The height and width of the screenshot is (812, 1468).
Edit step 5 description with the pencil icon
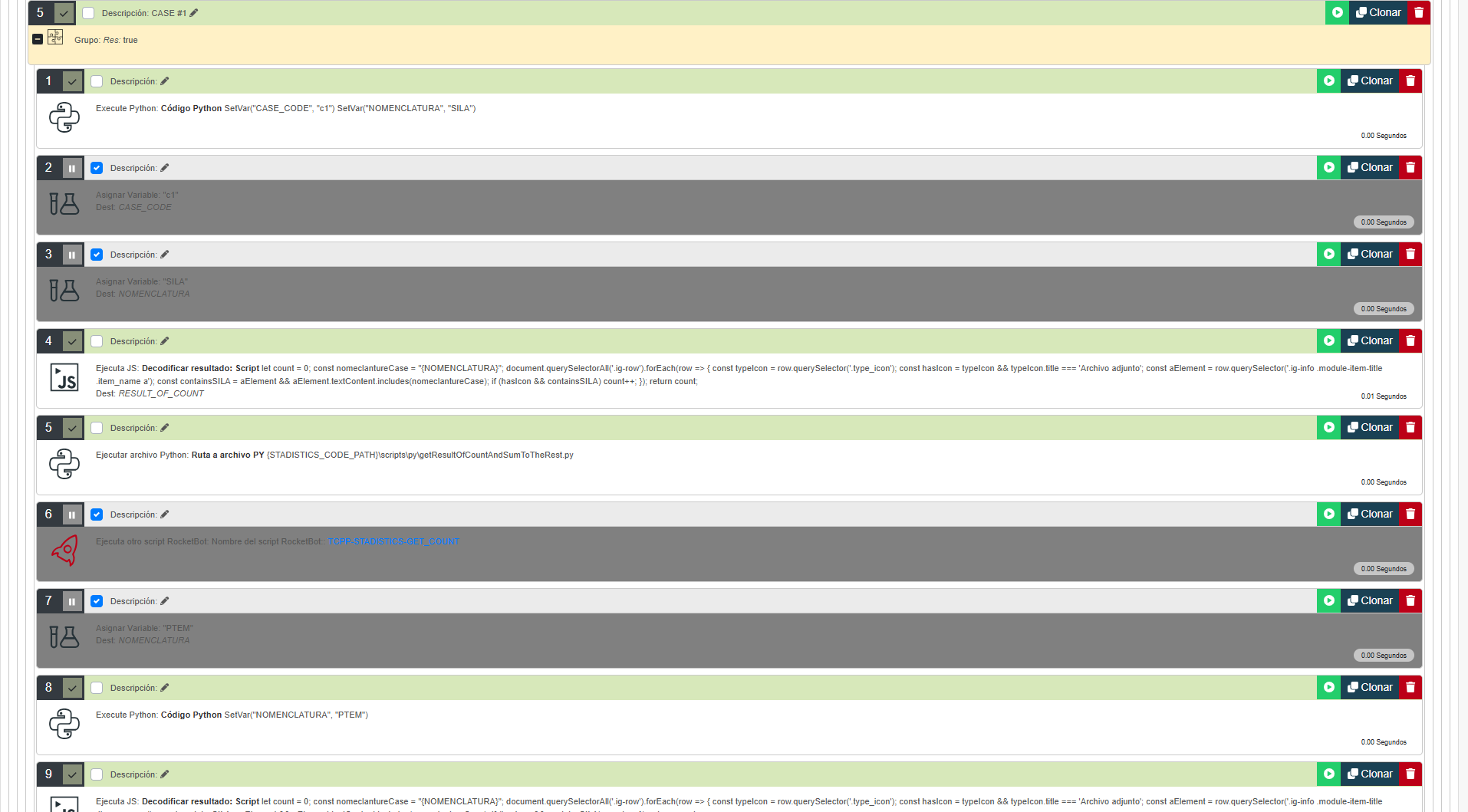click(165, 428)
